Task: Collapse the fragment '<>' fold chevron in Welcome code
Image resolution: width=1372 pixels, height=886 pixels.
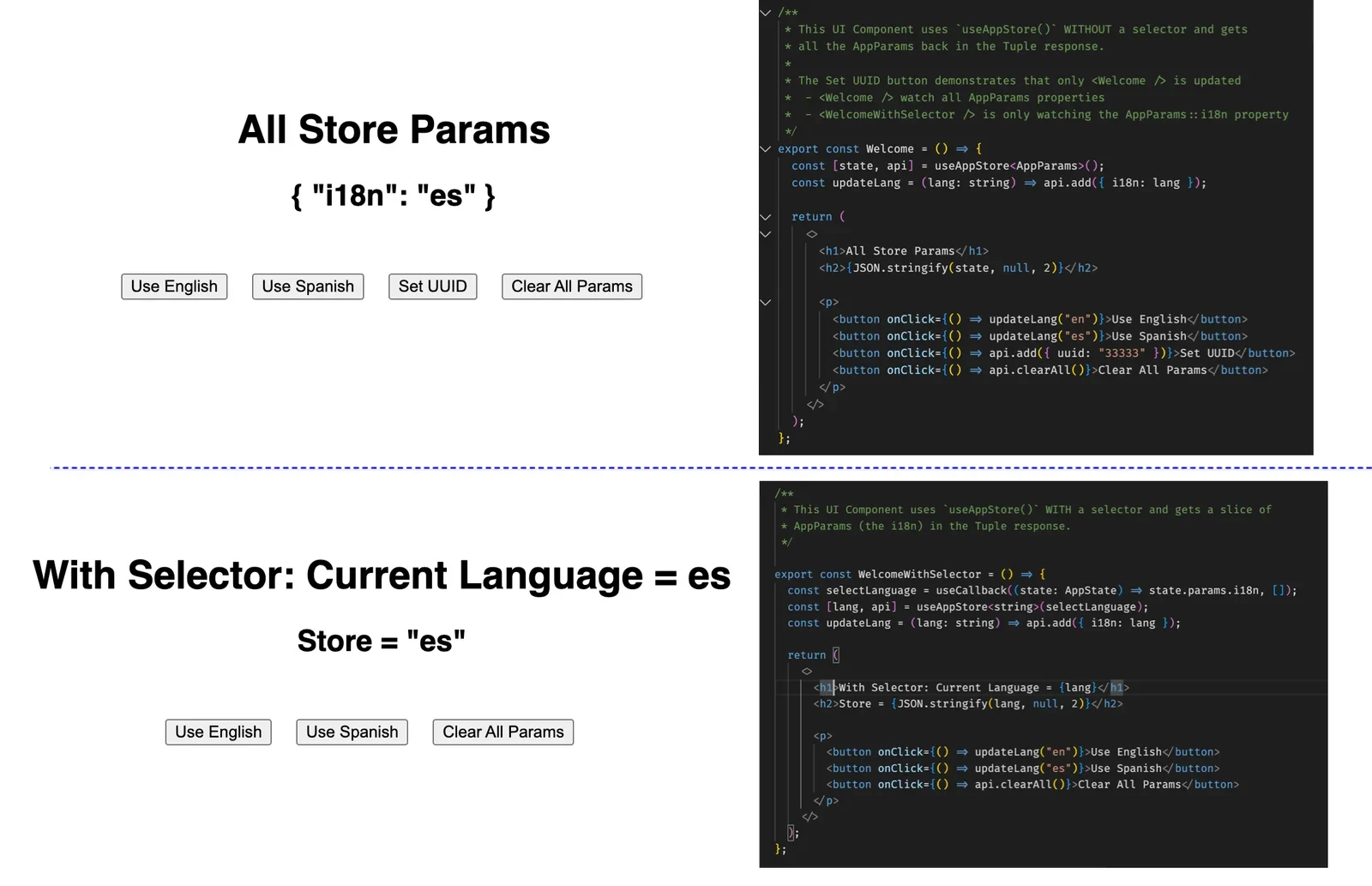Action: [766, 234]
